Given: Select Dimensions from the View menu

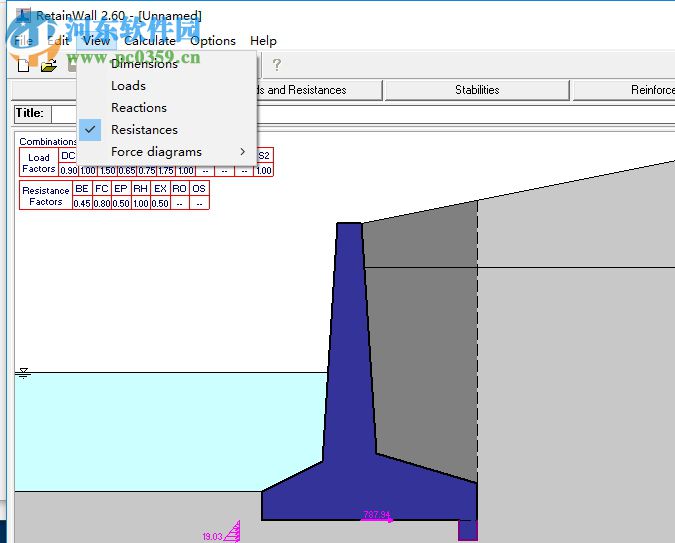Looking at the screenshot, I should [144, 64].
